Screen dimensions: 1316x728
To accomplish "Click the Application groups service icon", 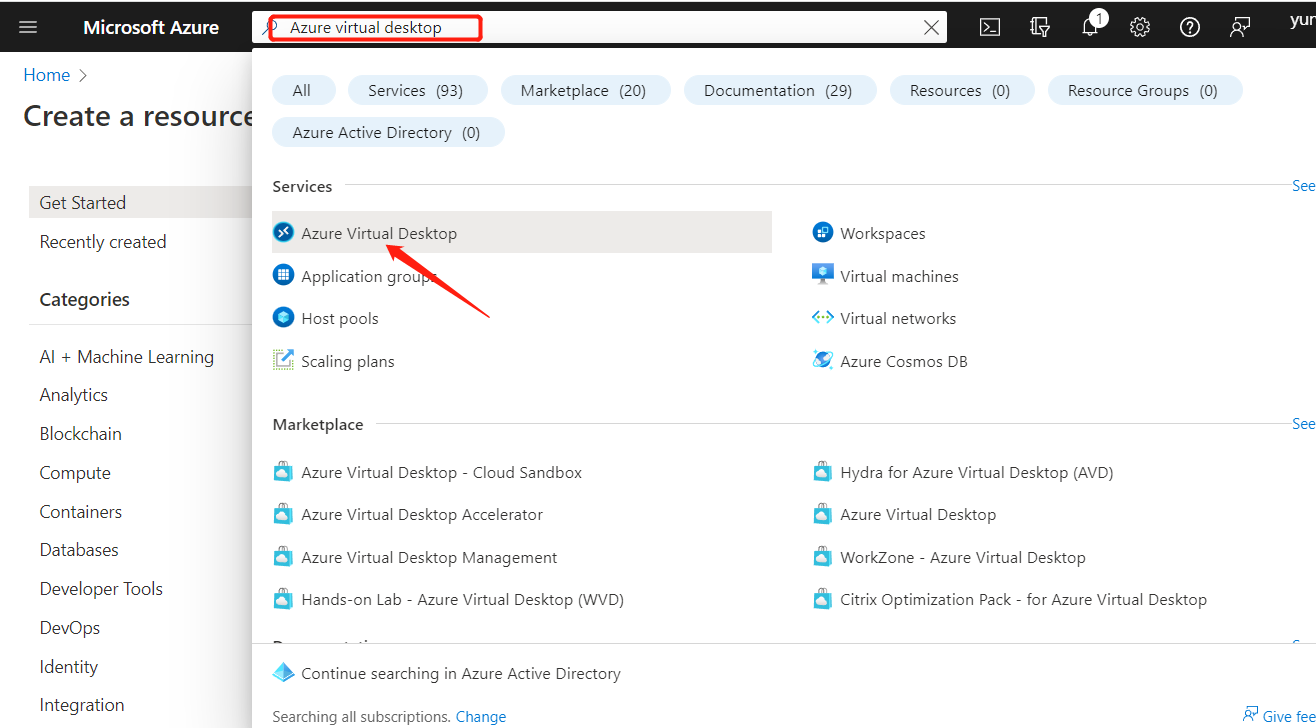I will 284,275.
